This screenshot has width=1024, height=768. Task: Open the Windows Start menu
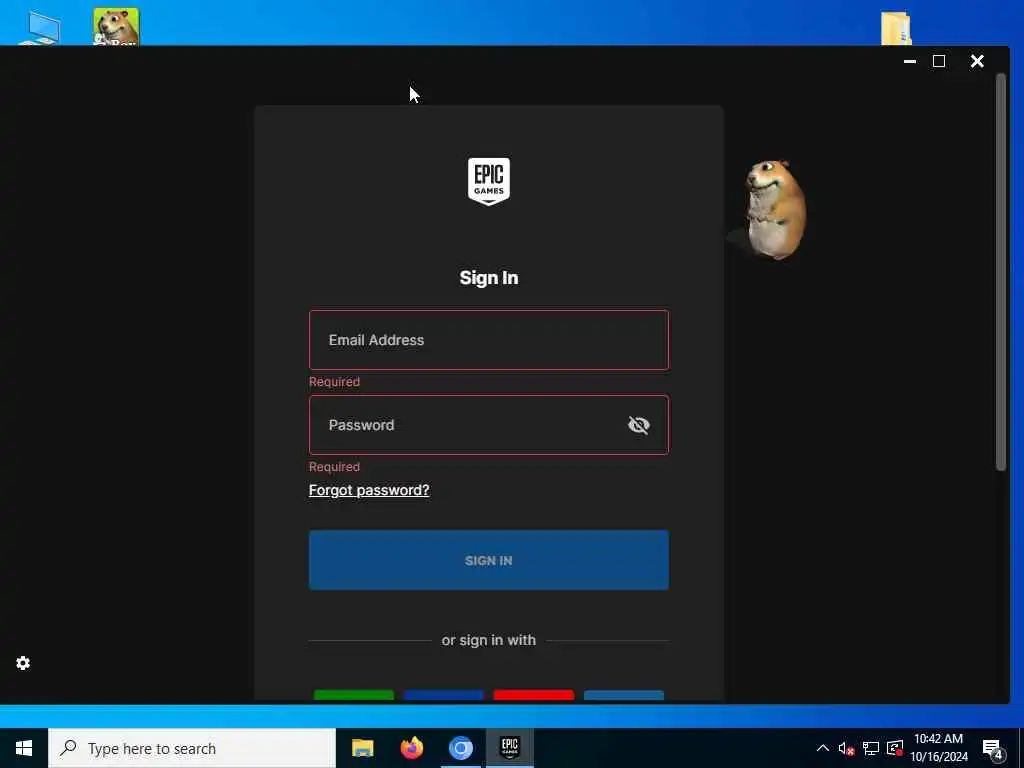click(24, 748)
